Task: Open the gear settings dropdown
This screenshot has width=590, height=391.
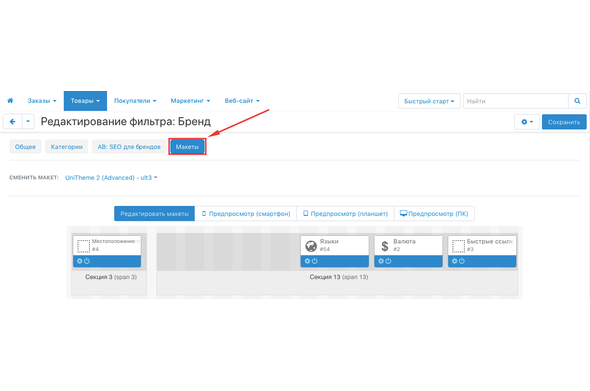Action: click(527, 122)
